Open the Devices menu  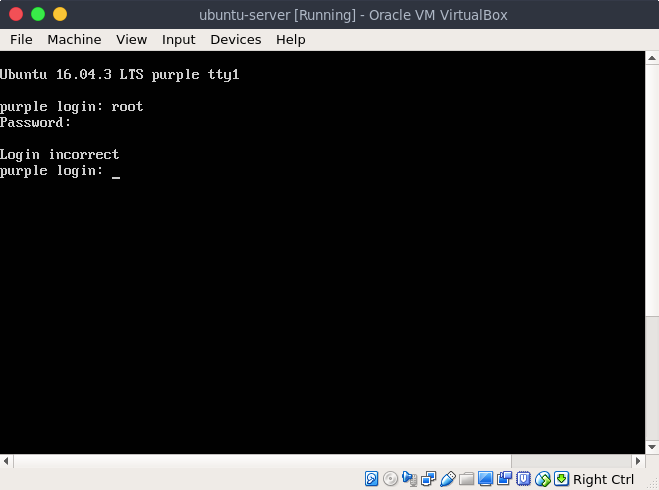[236, 40]
